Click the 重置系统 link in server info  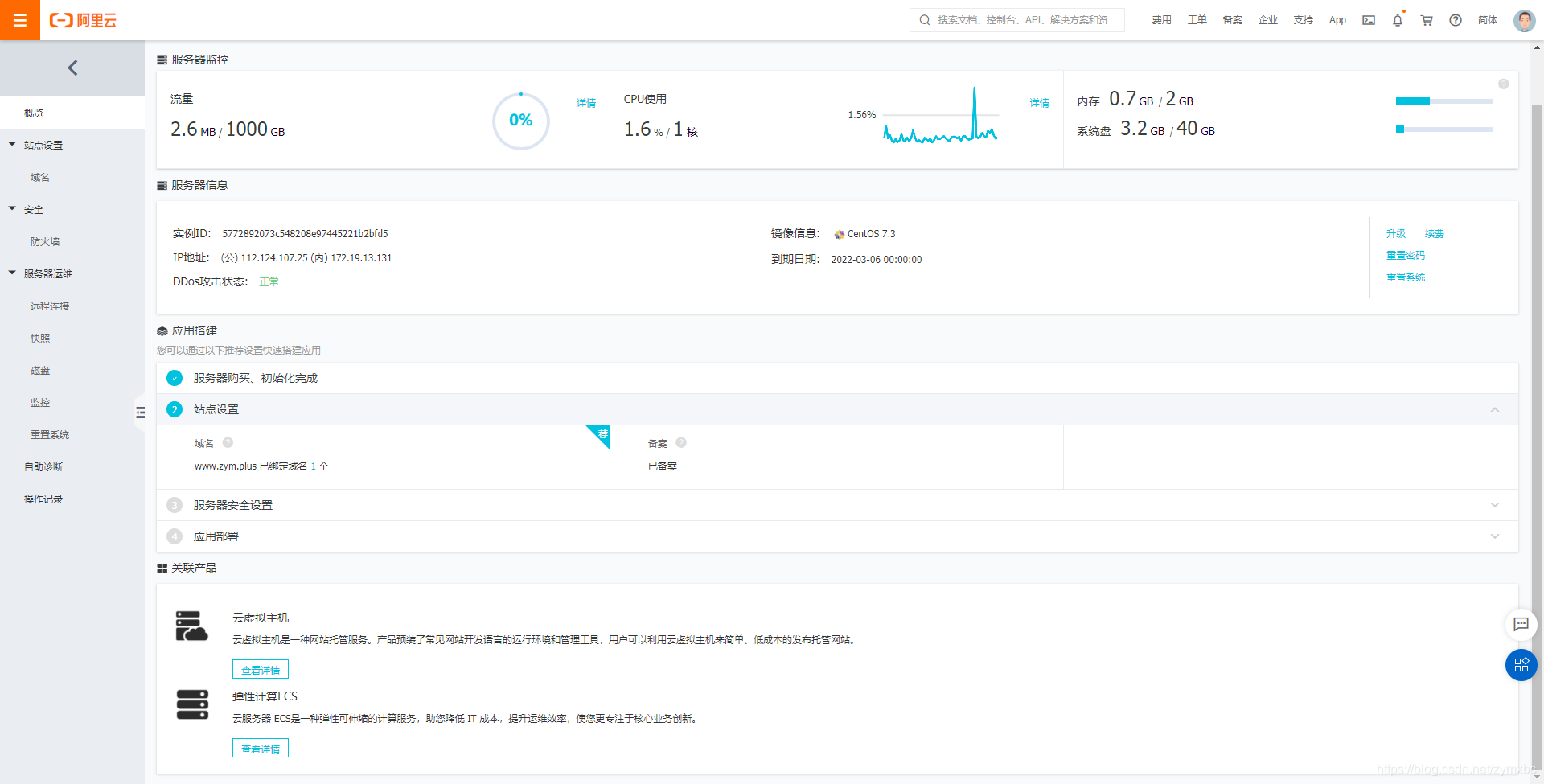point(1406,277)
